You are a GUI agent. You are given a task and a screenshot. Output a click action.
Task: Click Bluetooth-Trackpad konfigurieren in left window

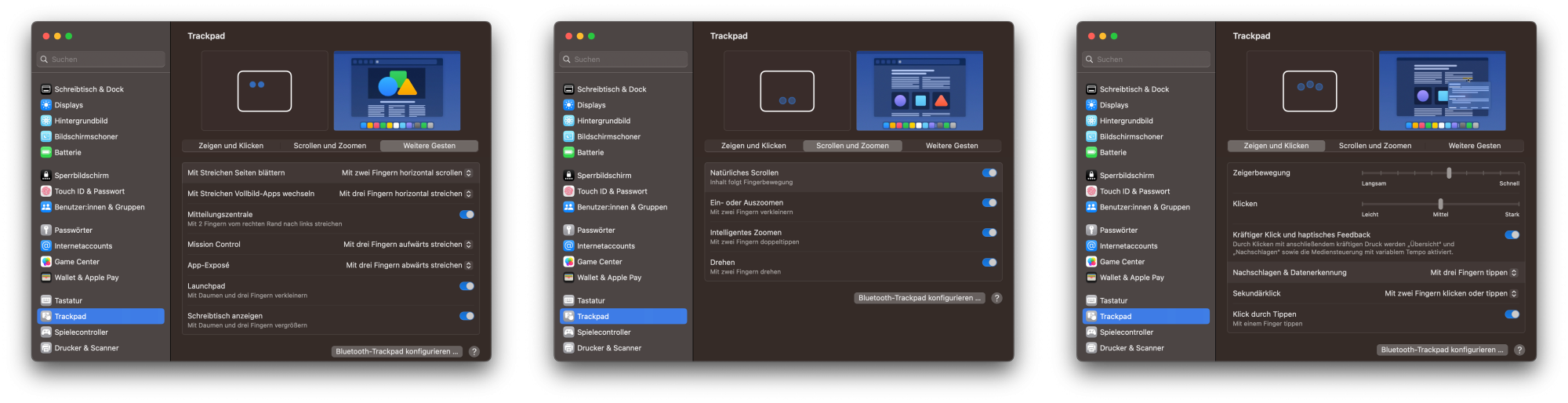[397, 351]
